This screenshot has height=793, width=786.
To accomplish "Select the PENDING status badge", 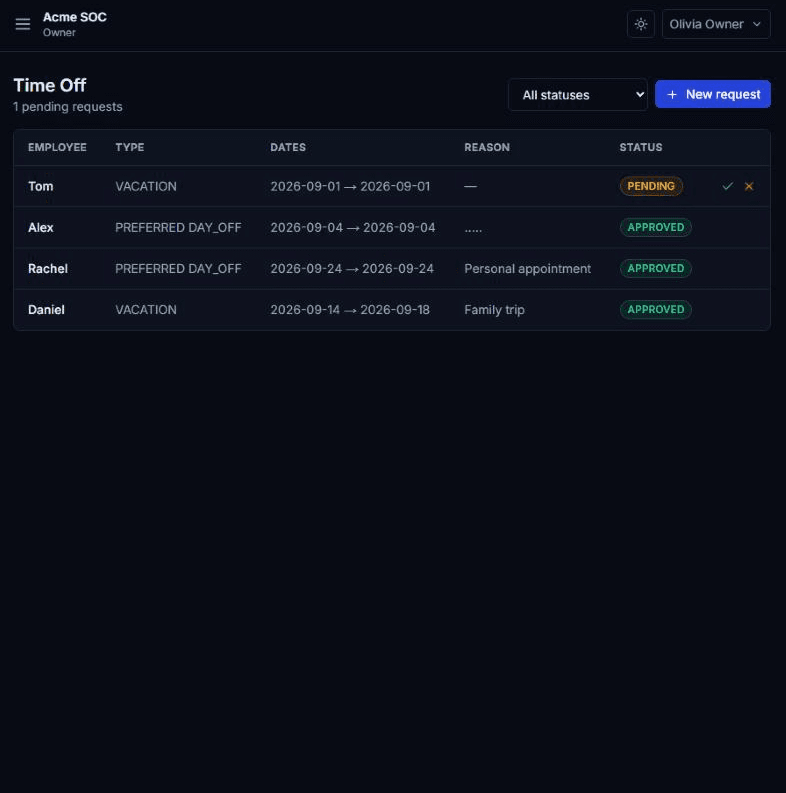I will (651, 186).
